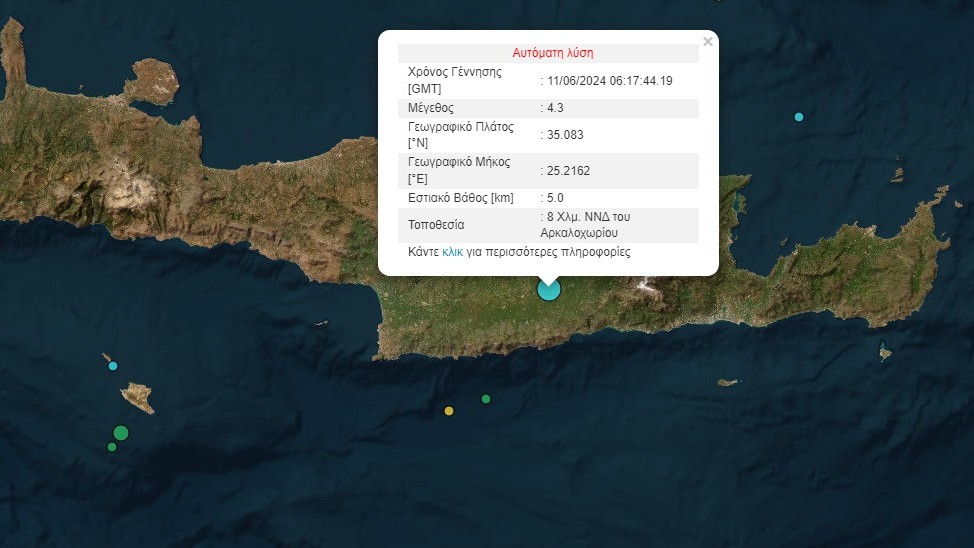Close the earthquake info popup
The image size is (974, 548).
[708, 42]
